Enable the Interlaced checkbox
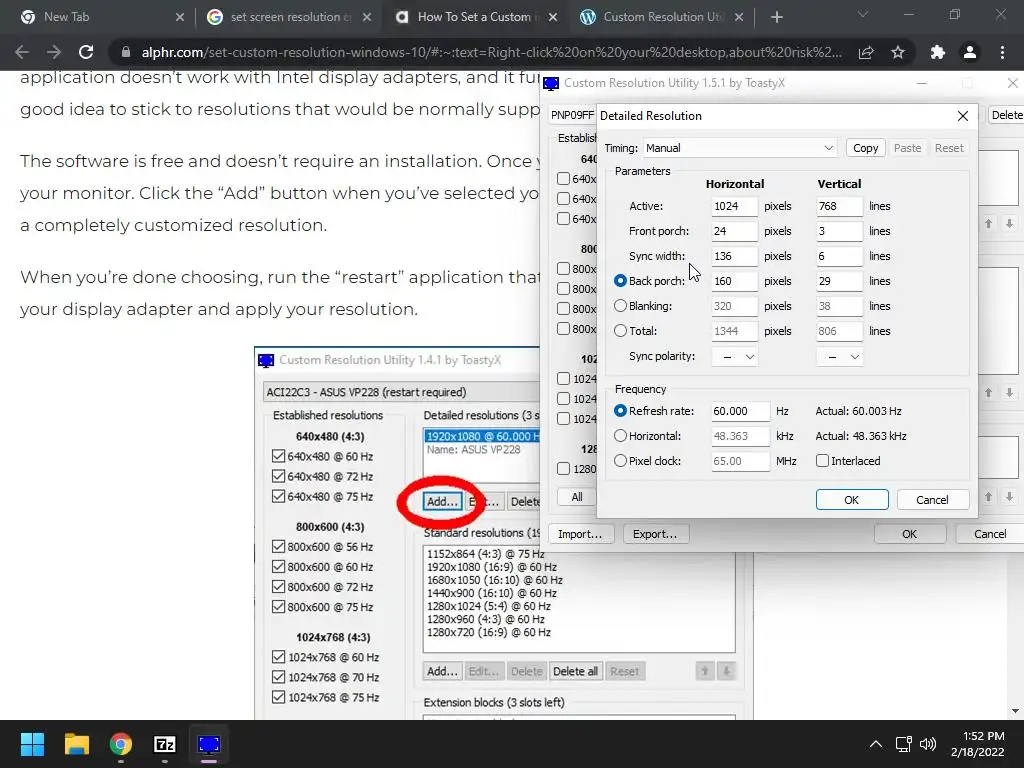1024x768 pixels. (822, 460)
